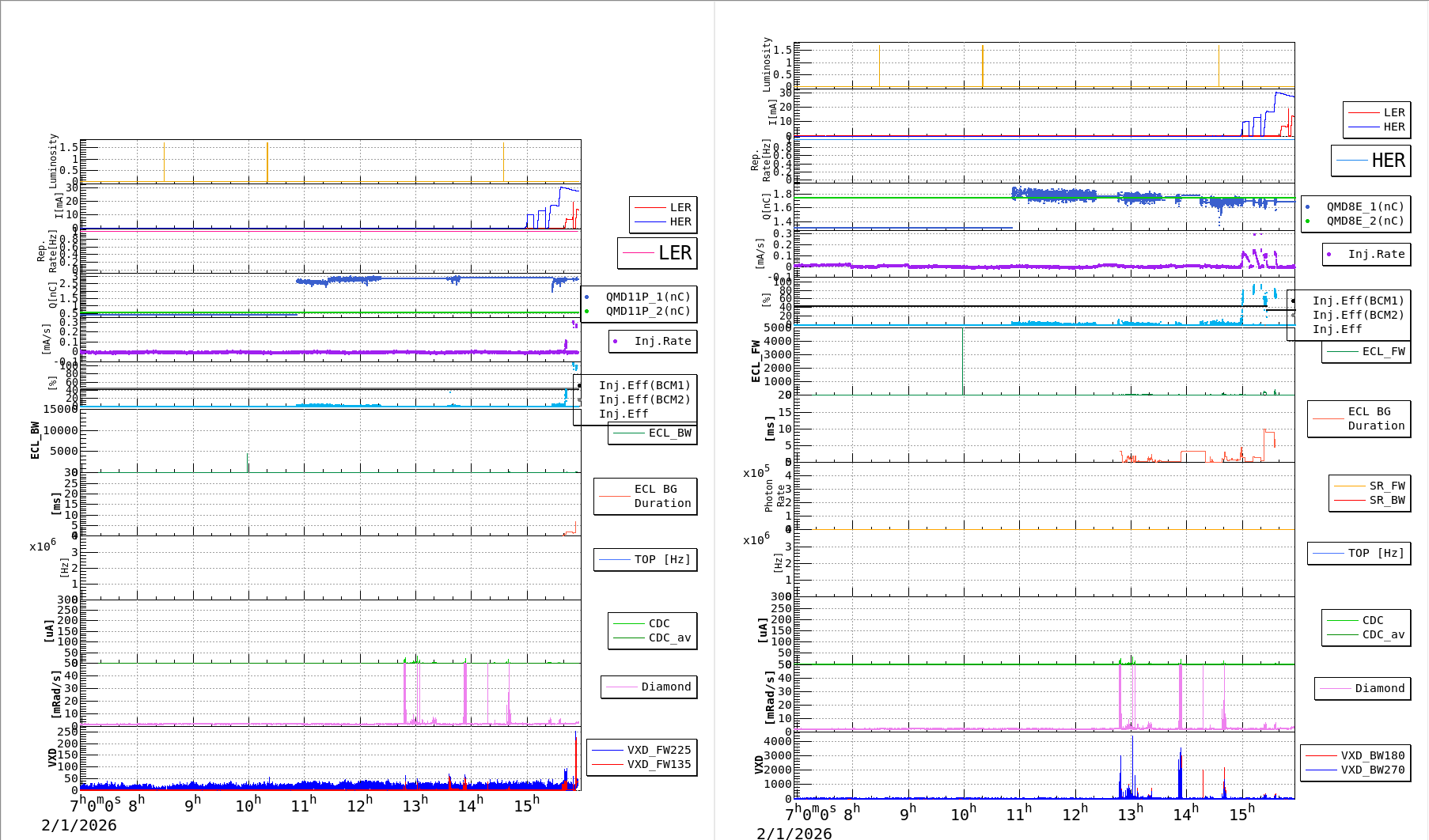Click the TOP [Hz] legend in right panel
This screenshot has height=840, width=1429.
point(1359,553)
